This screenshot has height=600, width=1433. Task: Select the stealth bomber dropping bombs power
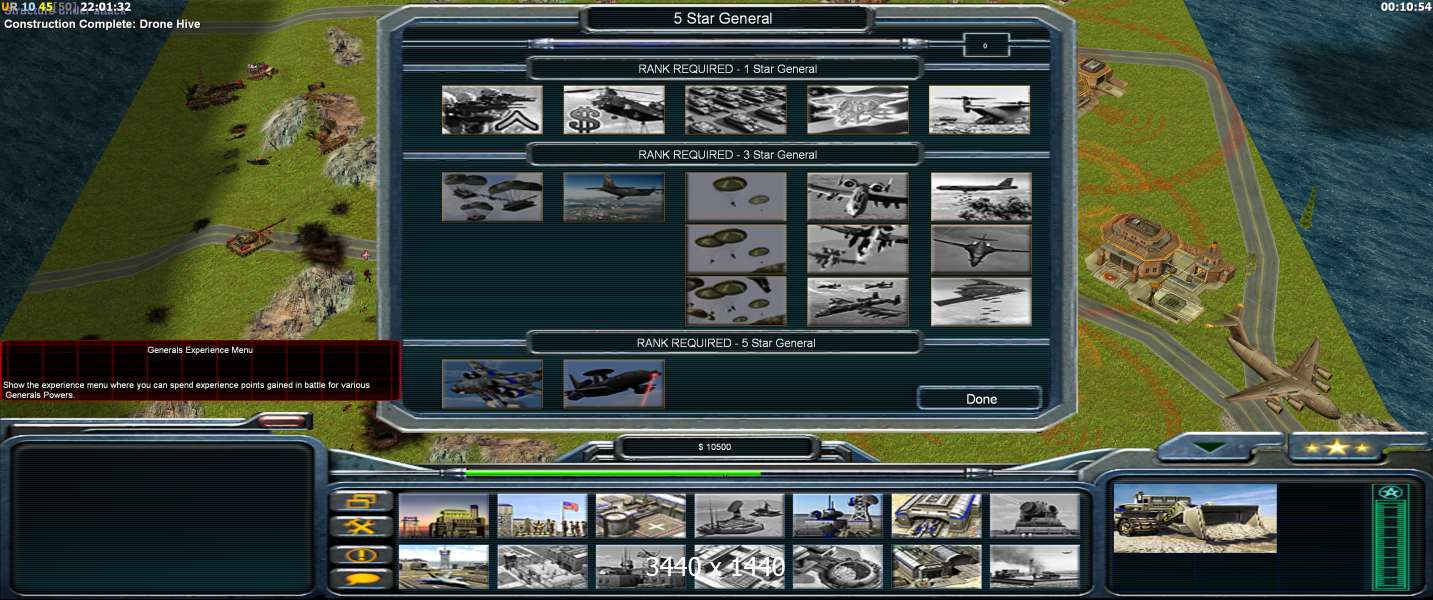point(981,301)
